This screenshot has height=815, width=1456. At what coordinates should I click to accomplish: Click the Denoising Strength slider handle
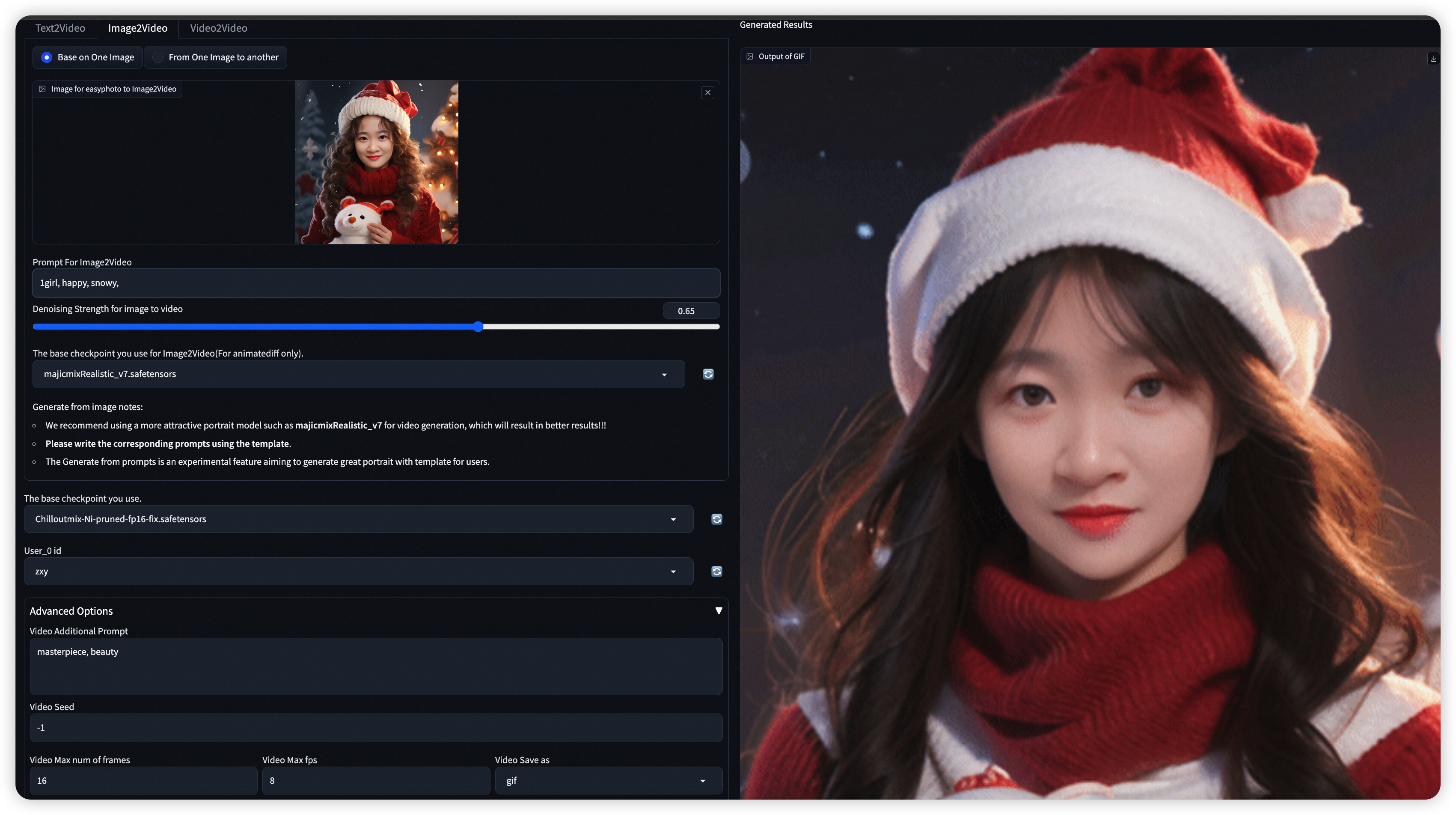pos(479,327)
